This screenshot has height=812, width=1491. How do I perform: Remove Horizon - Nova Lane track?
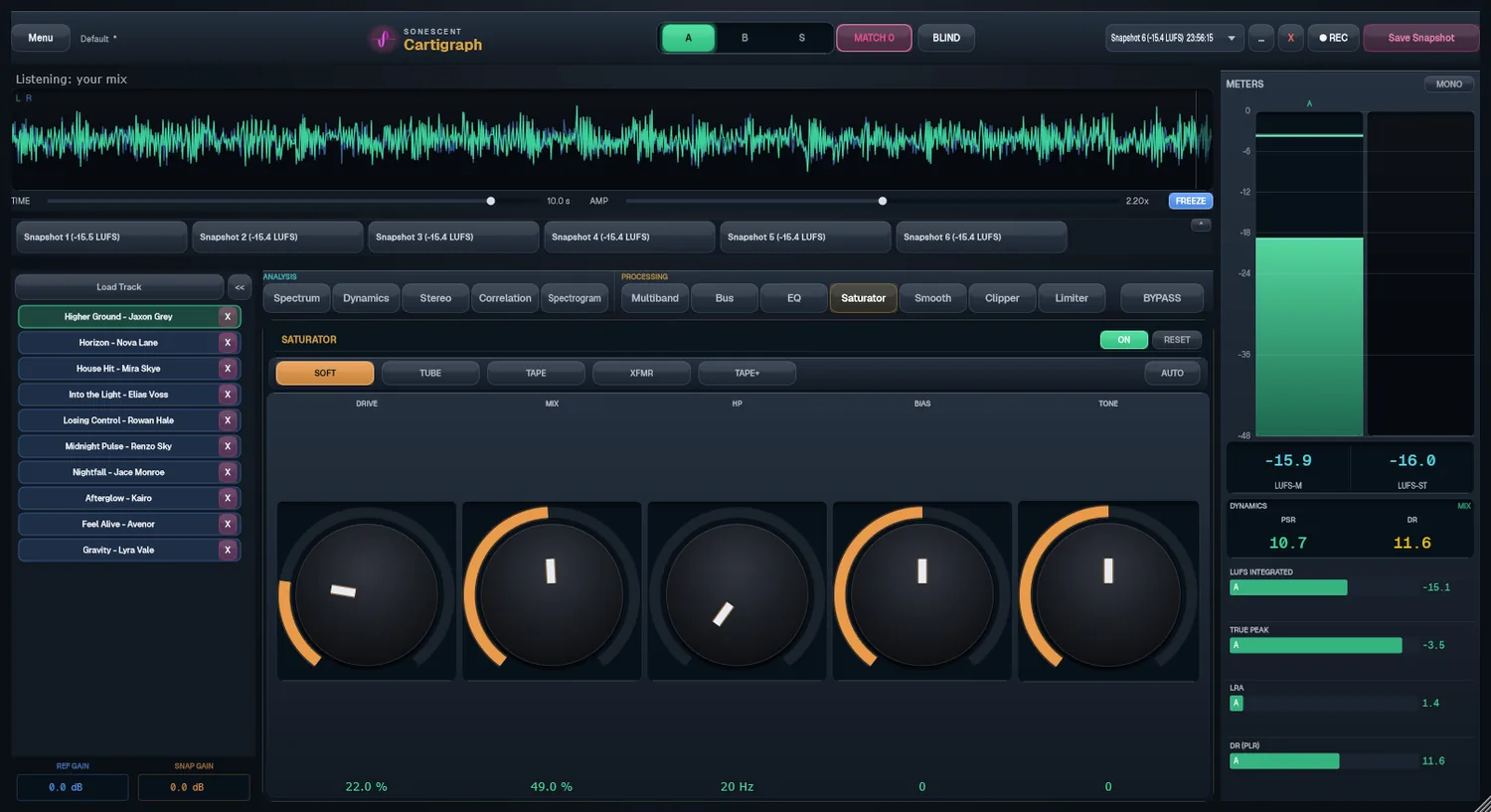228,342
